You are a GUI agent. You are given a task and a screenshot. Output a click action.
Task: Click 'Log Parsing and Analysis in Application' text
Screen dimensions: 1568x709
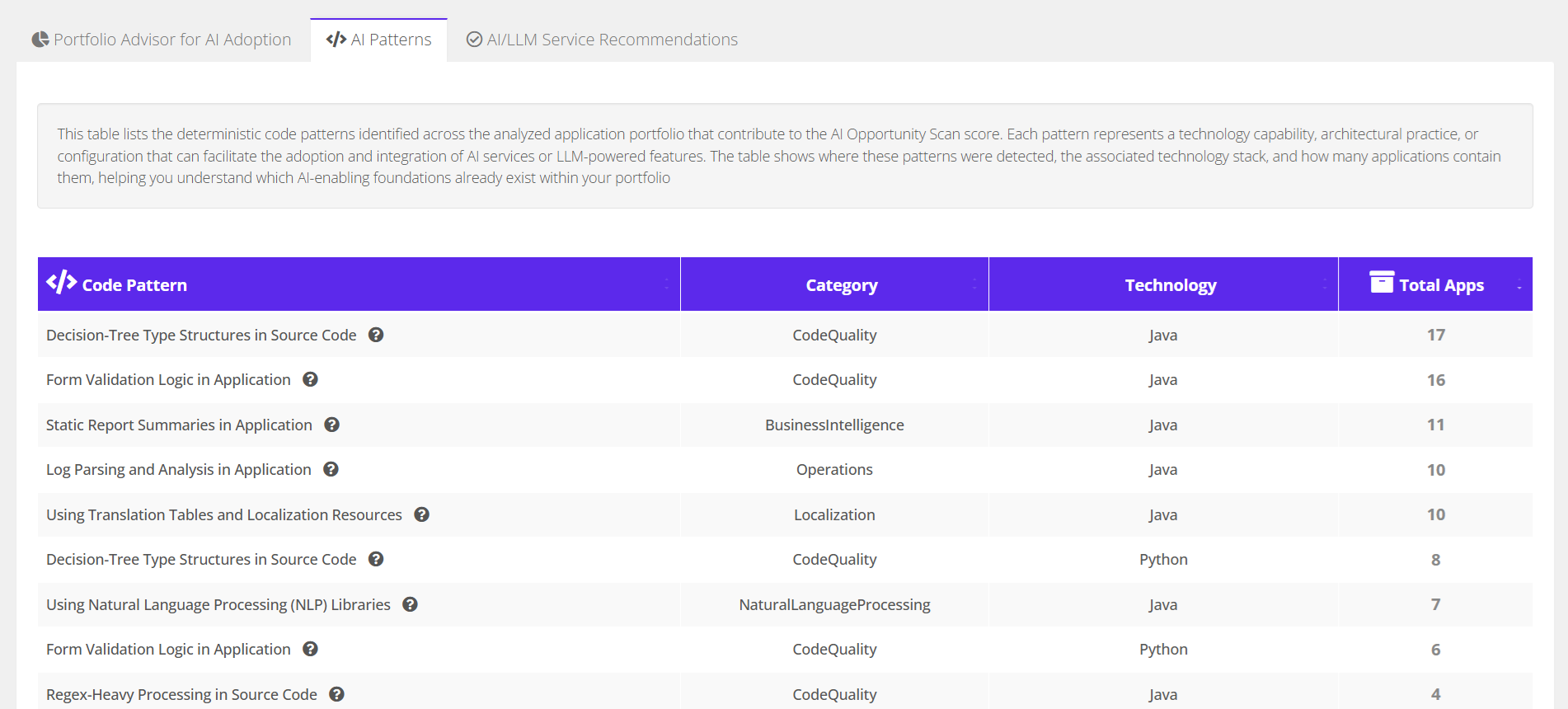tap(179, 469)
